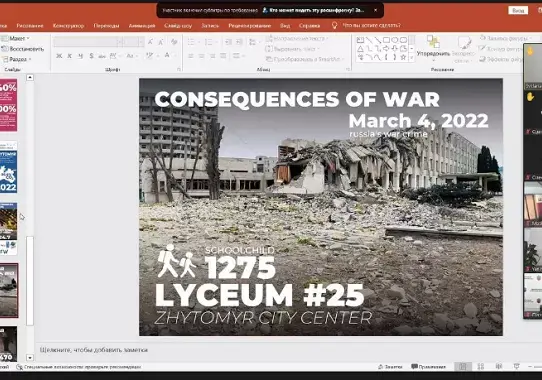The image size is (542, 380).
Task: Select the diagonal line shape
Action: 369,40
